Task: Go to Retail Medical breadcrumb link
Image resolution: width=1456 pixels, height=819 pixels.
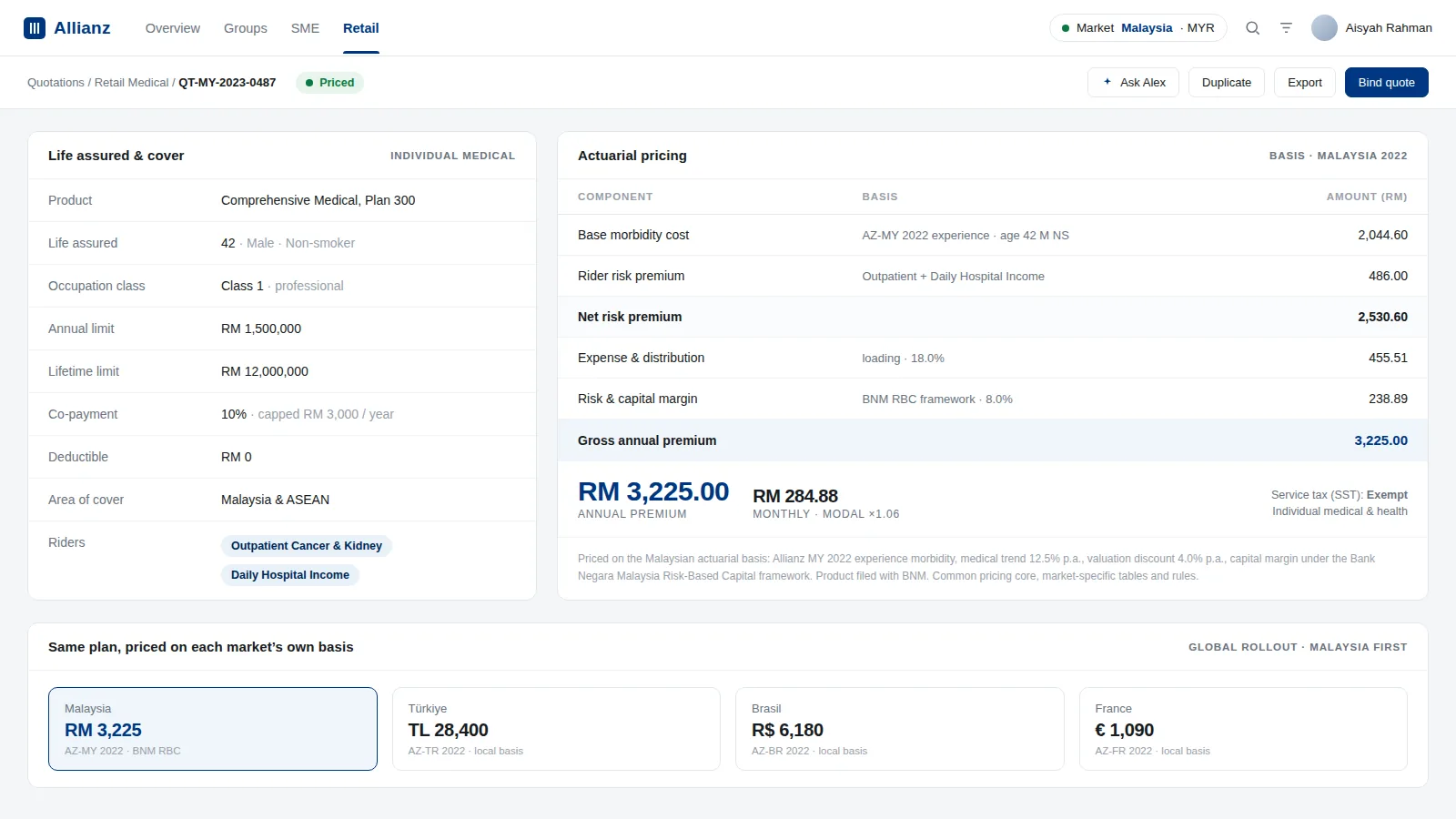Action: pos(132,83)
